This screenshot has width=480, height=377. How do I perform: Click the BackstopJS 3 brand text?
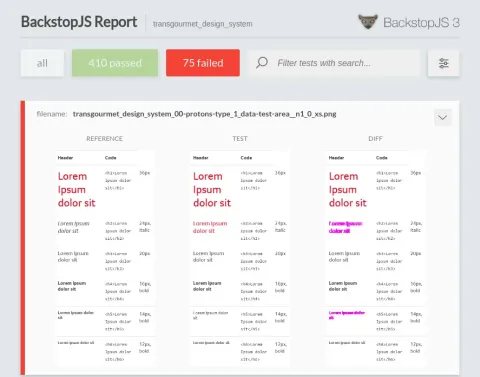(x=421, y=23)
